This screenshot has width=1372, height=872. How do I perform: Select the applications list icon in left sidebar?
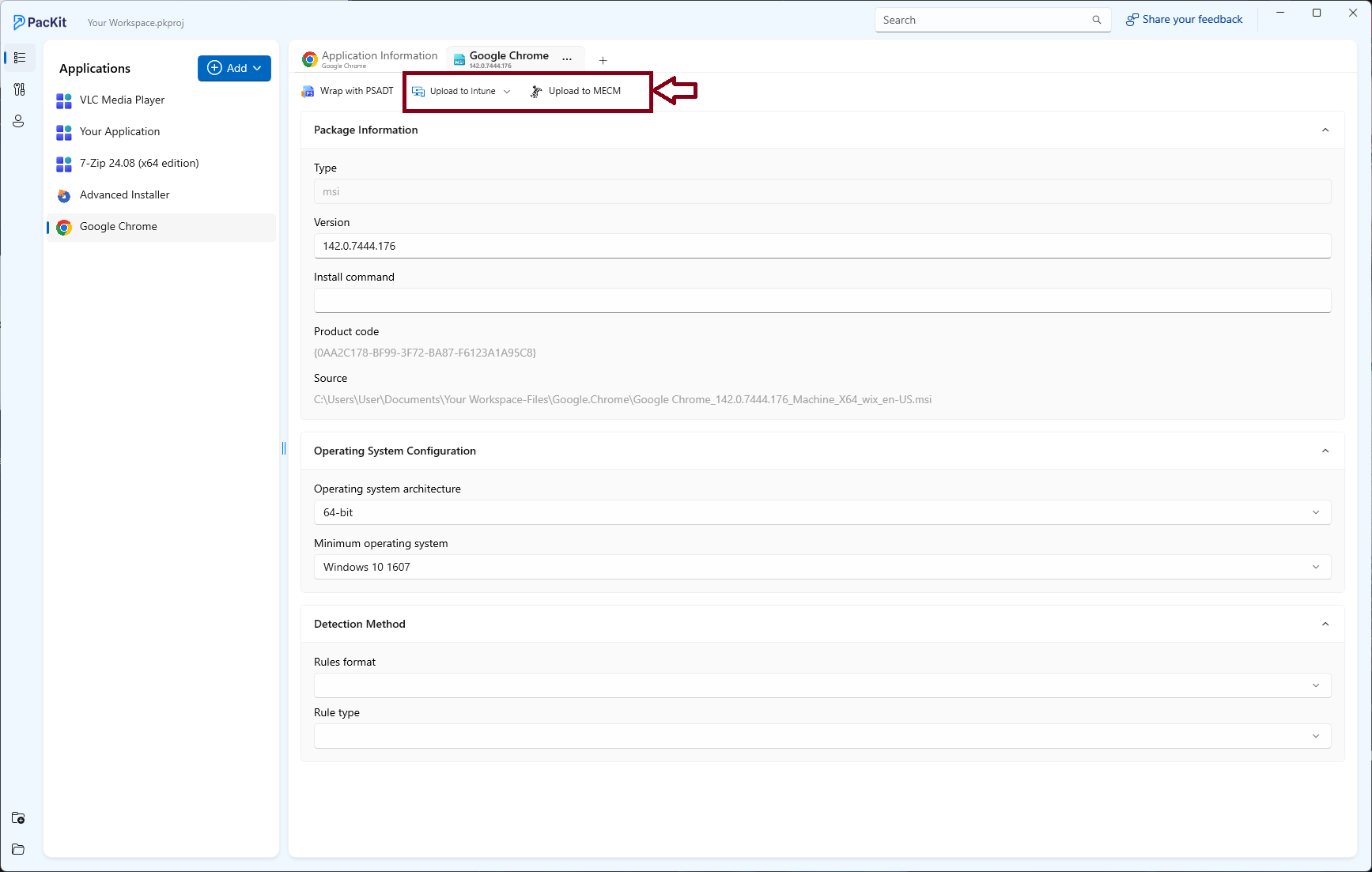(18, 57)
